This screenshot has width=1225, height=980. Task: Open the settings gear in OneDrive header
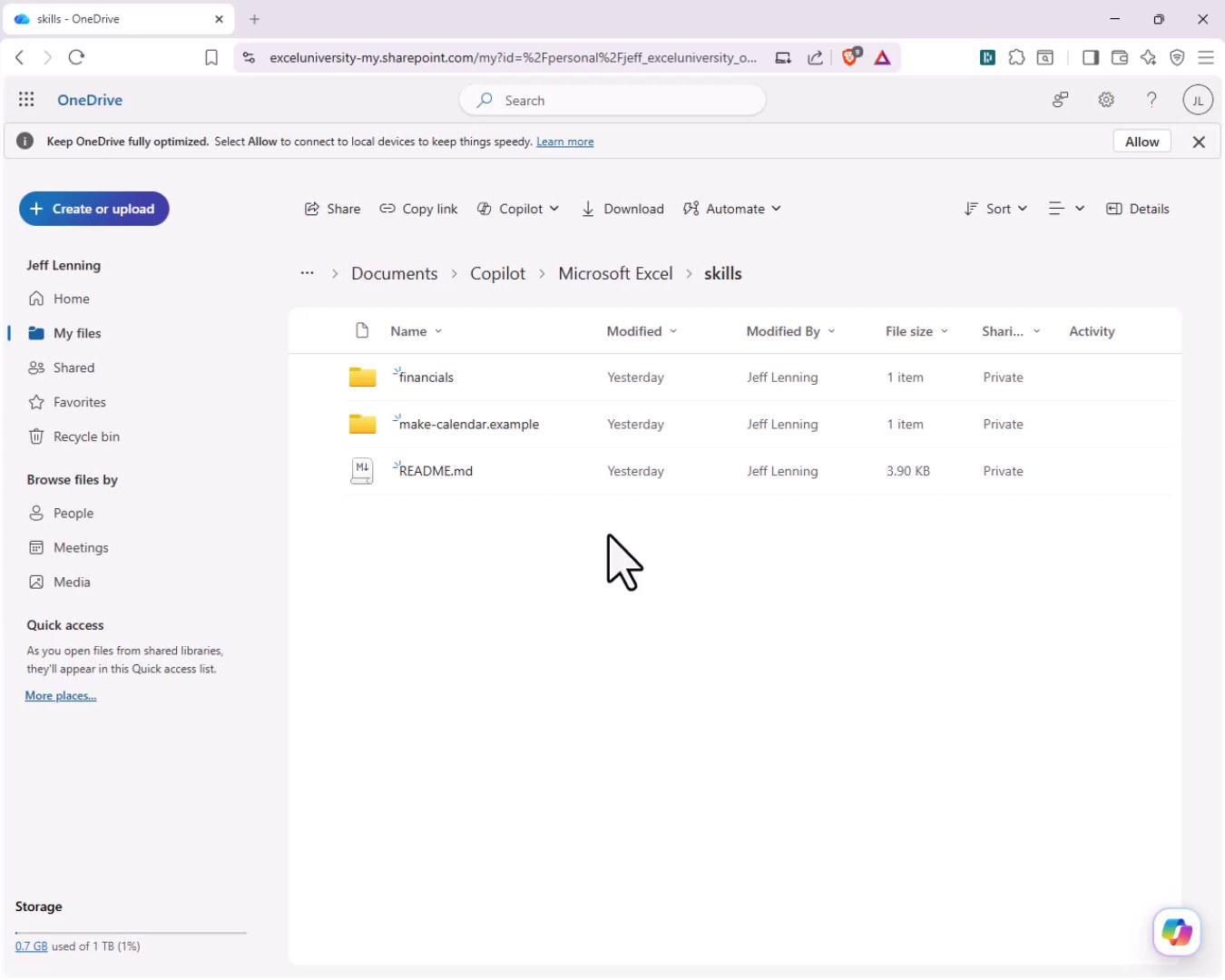pos(1106,100)
